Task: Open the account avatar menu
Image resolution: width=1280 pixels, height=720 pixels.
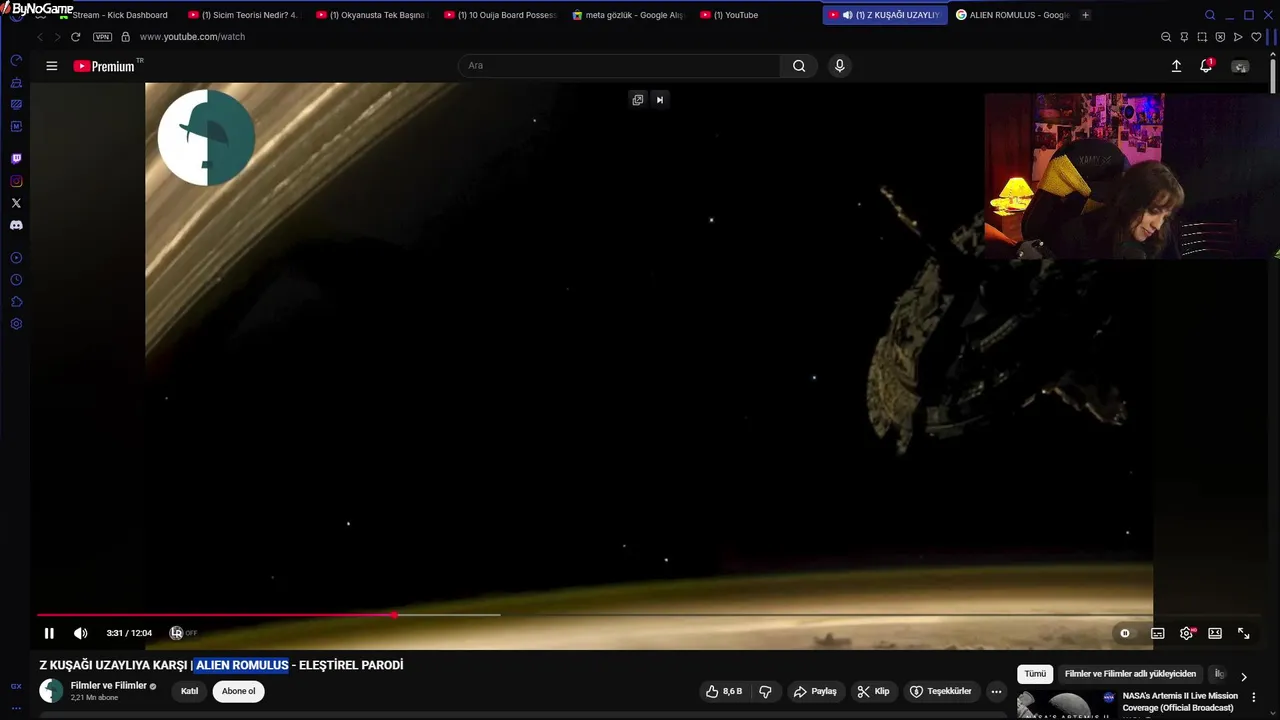Action: tap(1240, 66)
